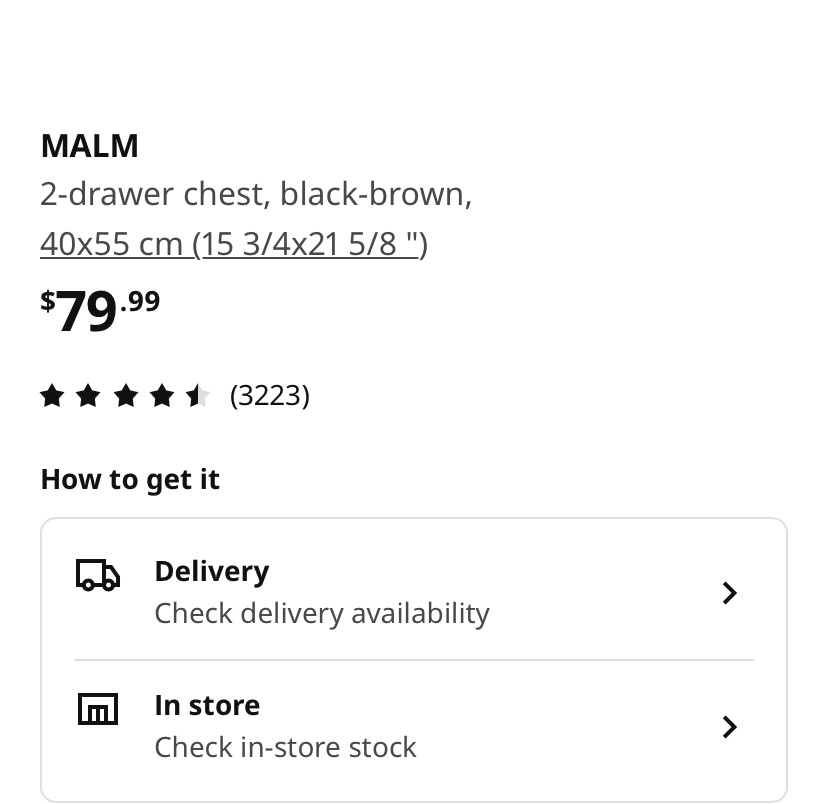
Task: Click the first rating star
Action: click(x=52, y=397)
